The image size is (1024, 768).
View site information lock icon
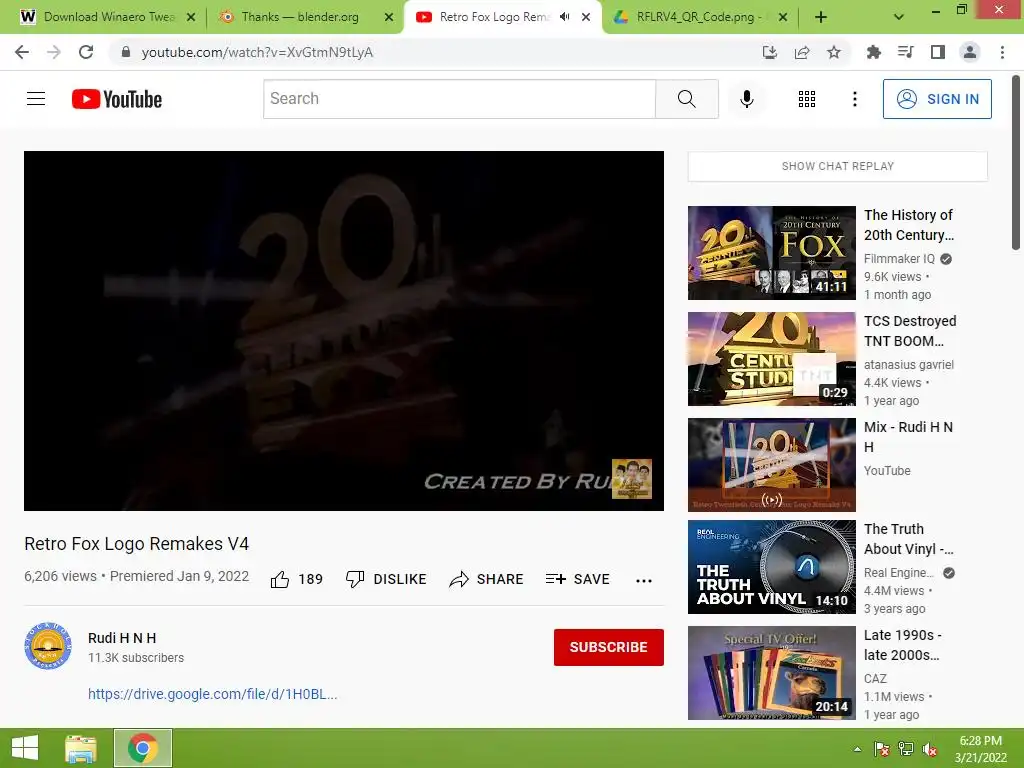[126, 52]
